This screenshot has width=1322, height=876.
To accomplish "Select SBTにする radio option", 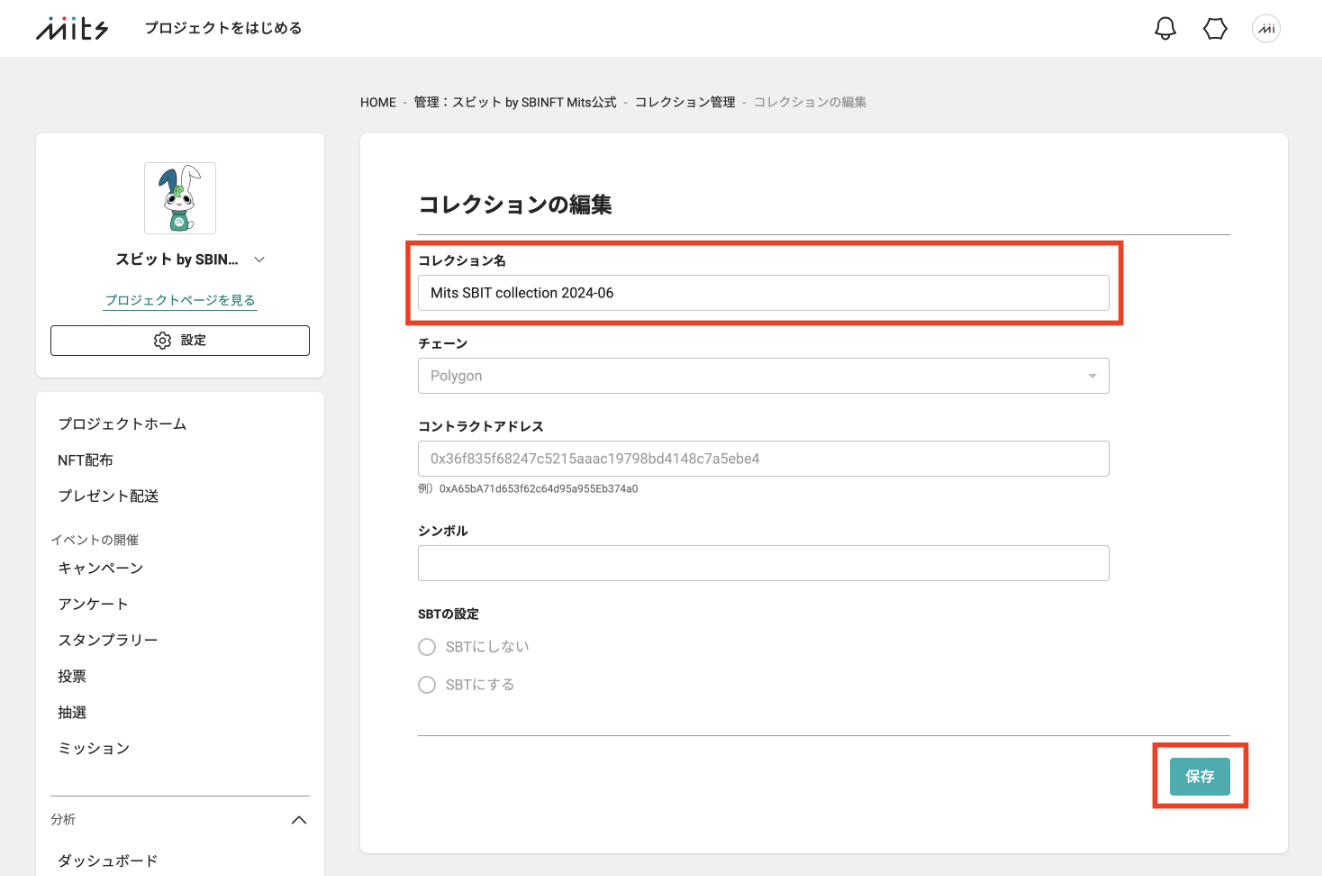I will (x=427, y=685).
